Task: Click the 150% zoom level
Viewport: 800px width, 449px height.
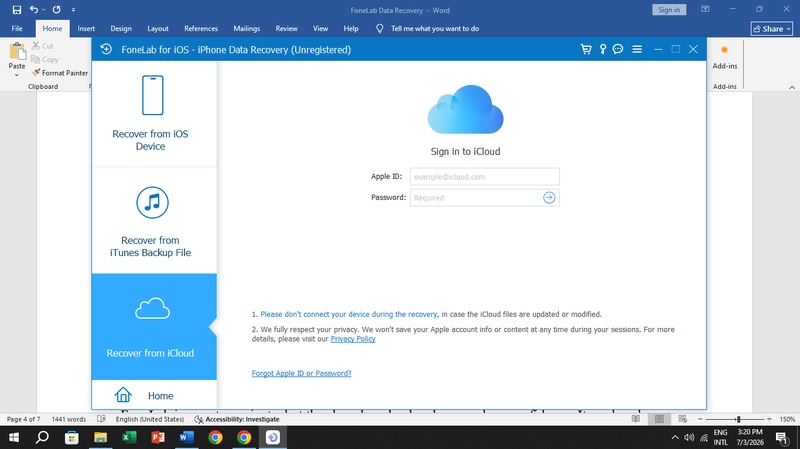Action: click(787, 419)
